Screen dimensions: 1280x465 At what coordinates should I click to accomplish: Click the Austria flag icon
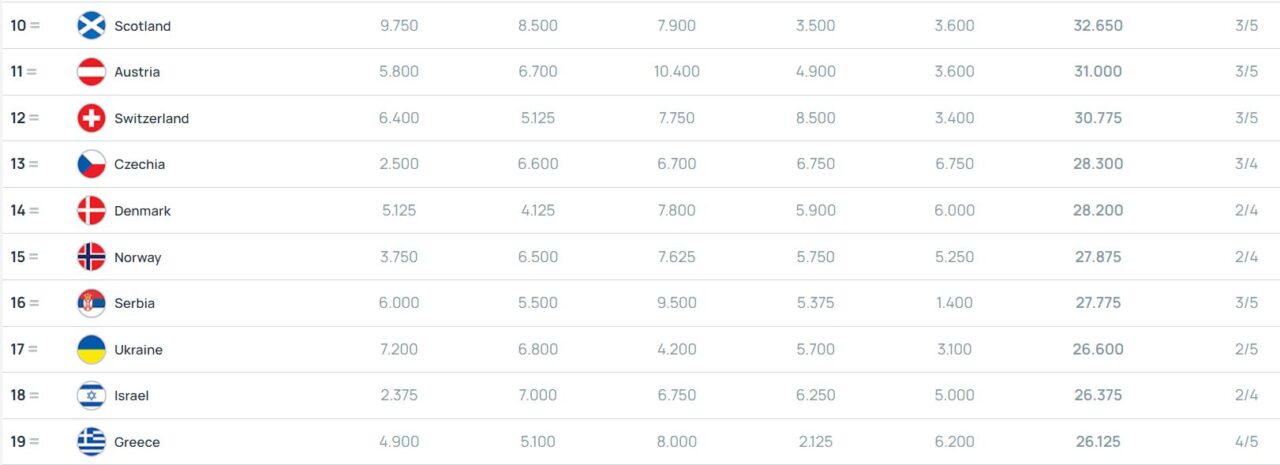(91, 72)
